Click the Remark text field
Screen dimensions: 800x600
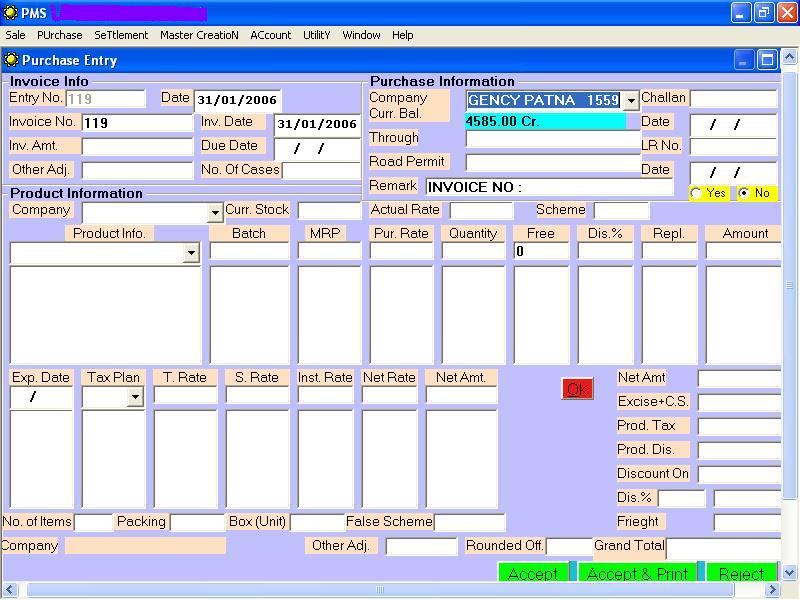549,187
